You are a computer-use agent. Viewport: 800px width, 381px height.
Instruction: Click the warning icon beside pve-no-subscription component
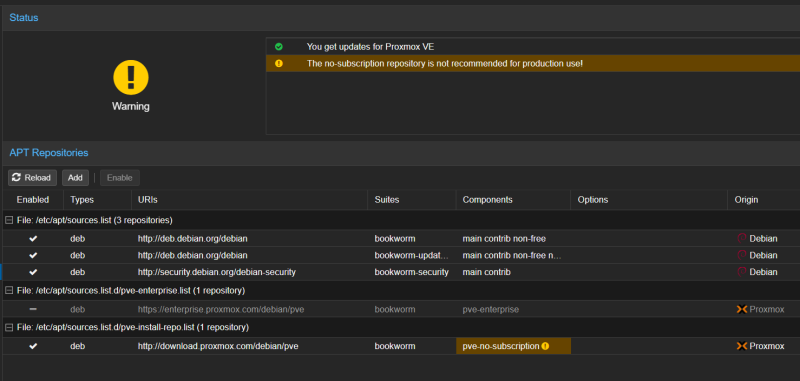click(x=545, y=346)
